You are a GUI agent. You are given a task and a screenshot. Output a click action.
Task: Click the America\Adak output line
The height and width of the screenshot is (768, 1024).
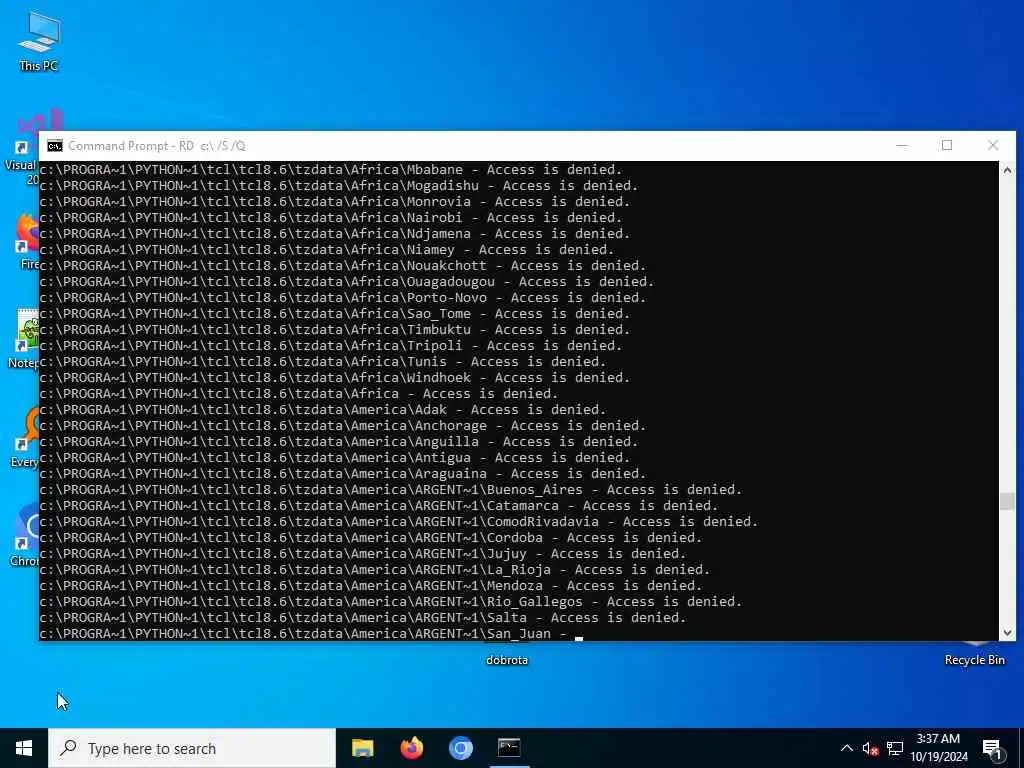tap(323, 409)
